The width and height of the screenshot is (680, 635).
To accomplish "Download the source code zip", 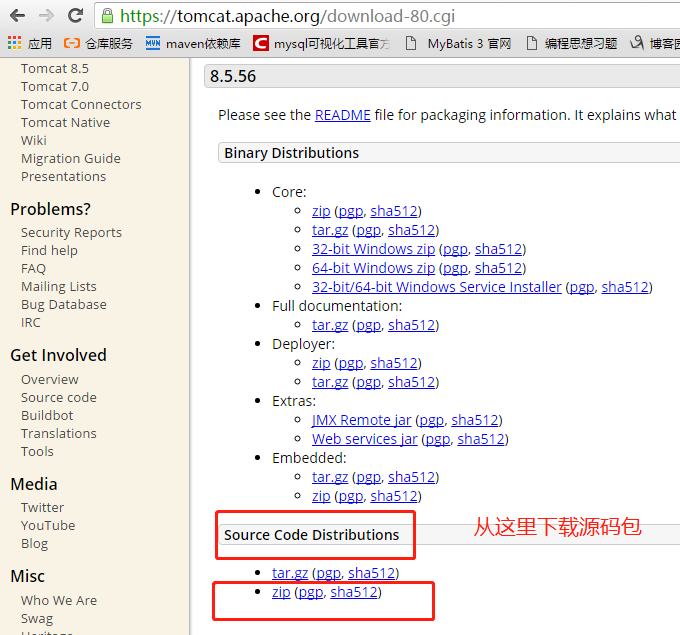I will pos(281,592).
